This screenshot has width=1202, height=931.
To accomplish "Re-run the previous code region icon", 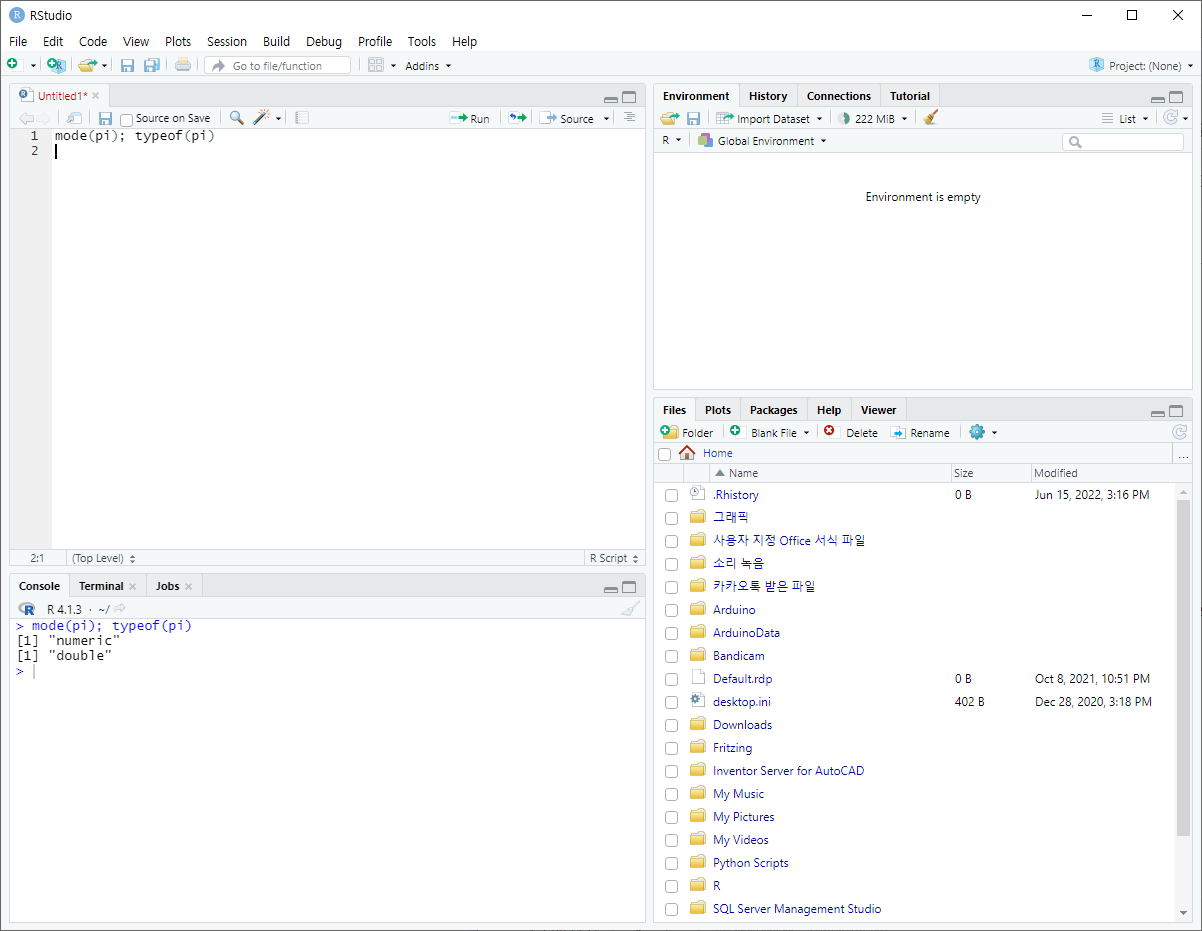I will tap(517, 118).
